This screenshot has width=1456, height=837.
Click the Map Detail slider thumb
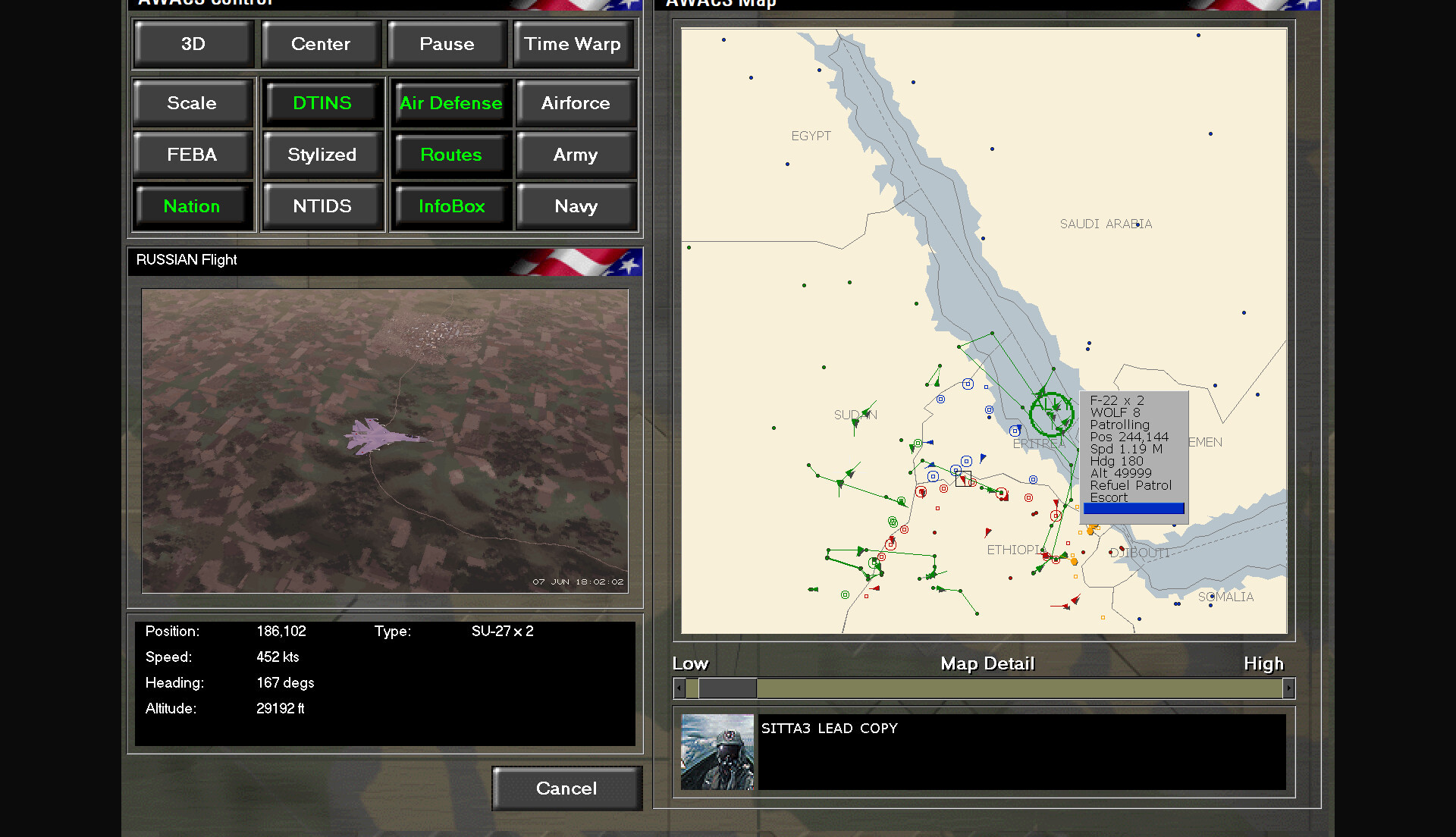point(726,688)
